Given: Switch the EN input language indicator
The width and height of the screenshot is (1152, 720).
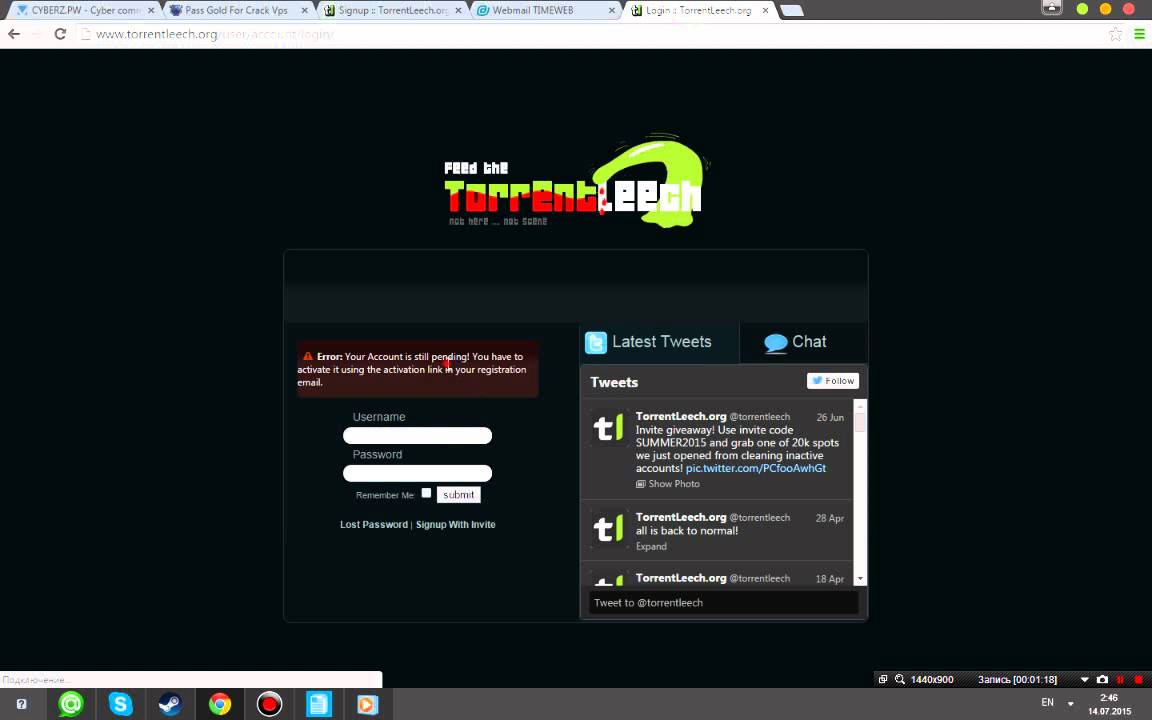Looking at the screenshot, I should pos(1048,703).
